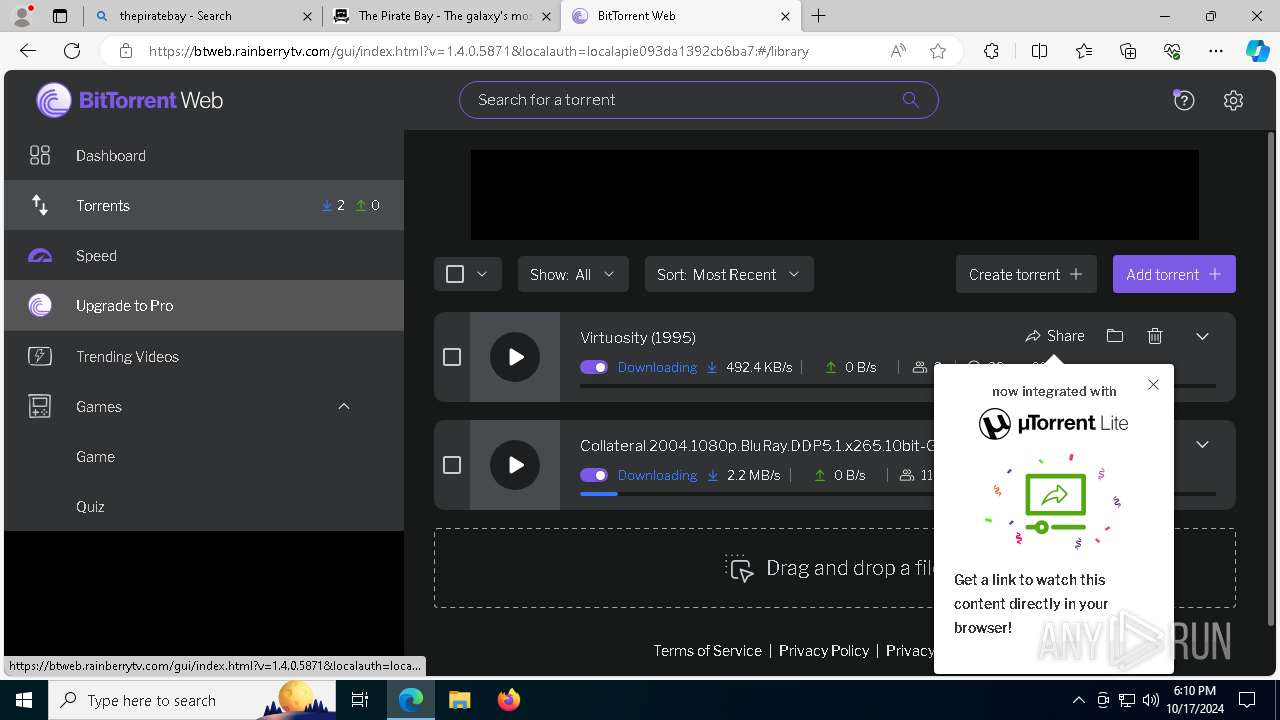Share the Virtuosity (1995) torrent
The image size is (1280, 720).
pos(1055,336)
